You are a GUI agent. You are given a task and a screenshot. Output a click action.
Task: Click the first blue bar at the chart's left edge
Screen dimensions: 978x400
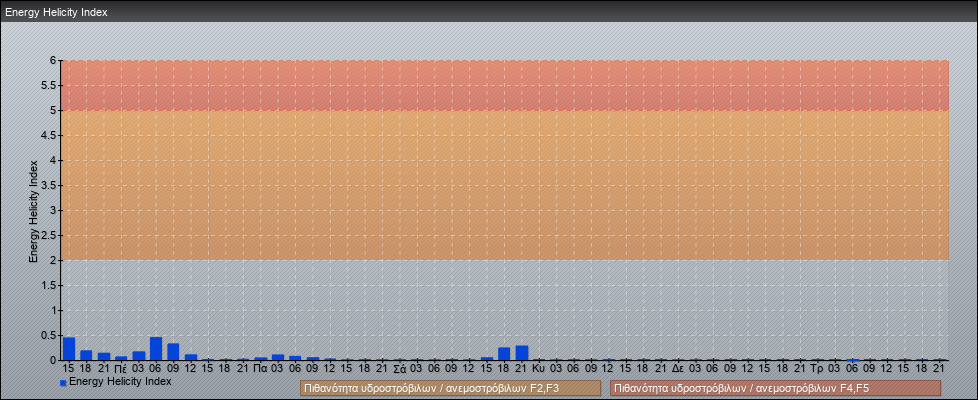69,349
